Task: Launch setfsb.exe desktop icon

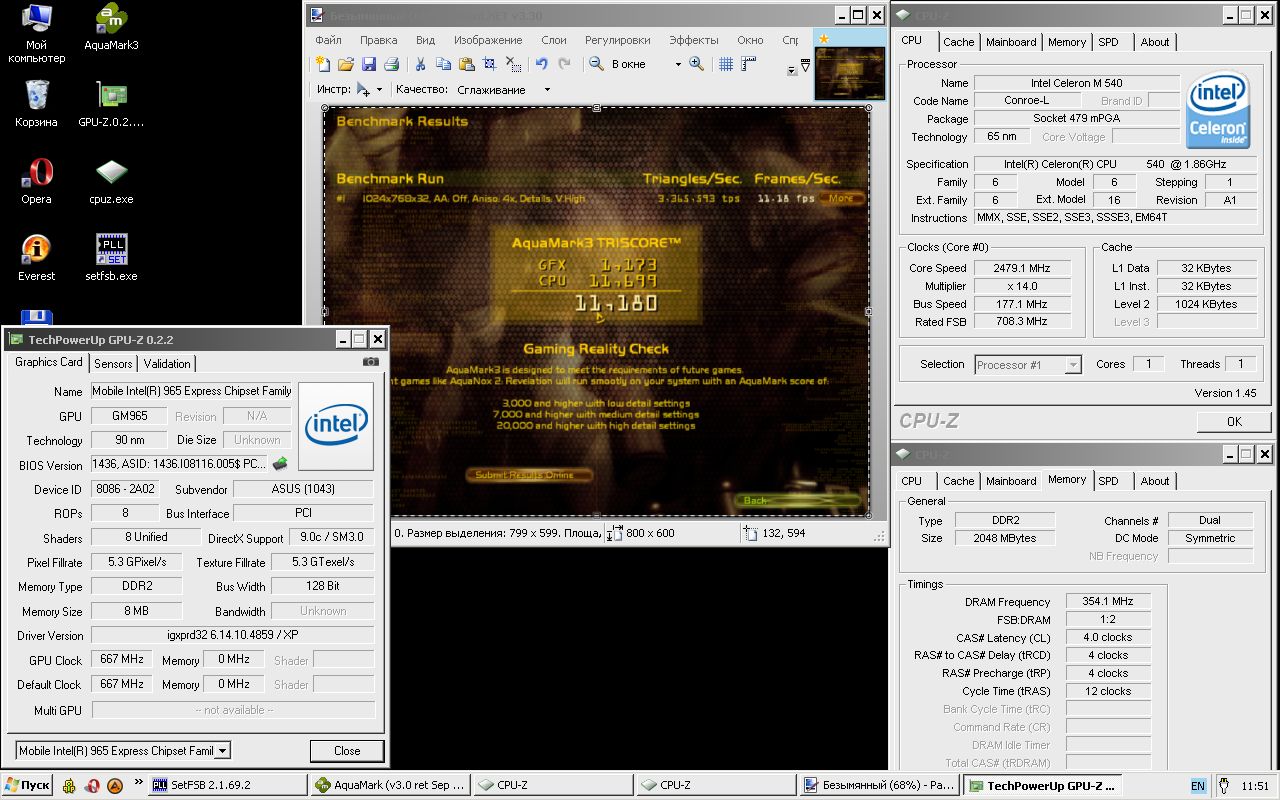Action: click(111, 258)
